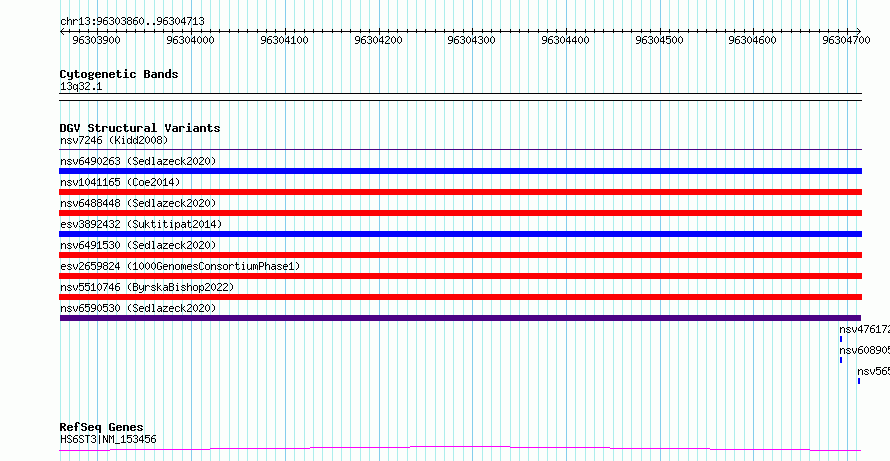
Task: Select ruler position 96304000
Action: click(191, 40)
